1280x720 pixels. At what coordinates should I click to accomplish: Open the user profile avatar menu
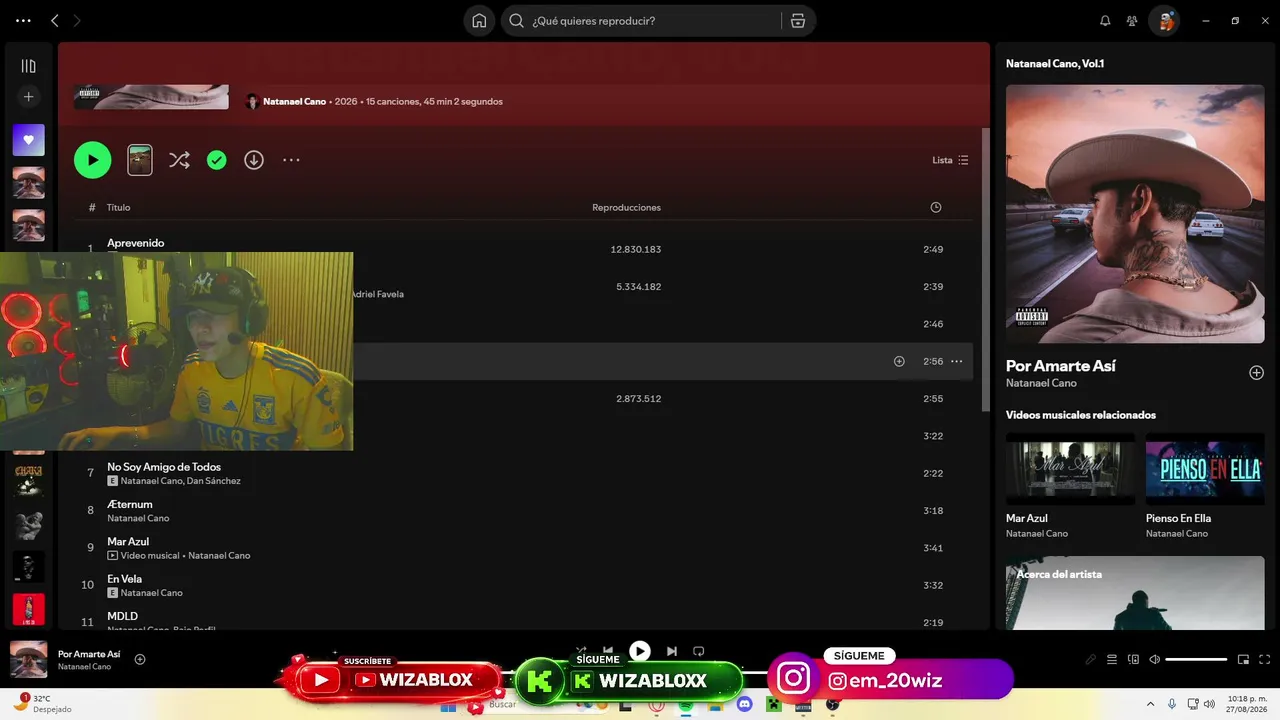pyautogui.click(x=1164, y=21)
